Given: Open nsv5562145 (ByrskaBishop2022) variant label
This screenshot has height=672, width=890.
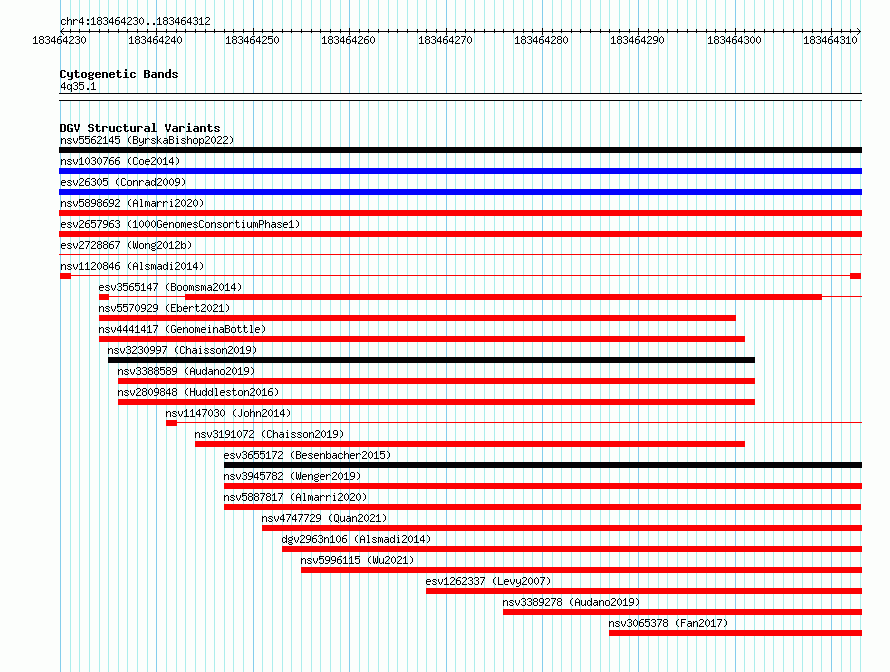Looking at the screenshot, I should click(x=147, y=140).
